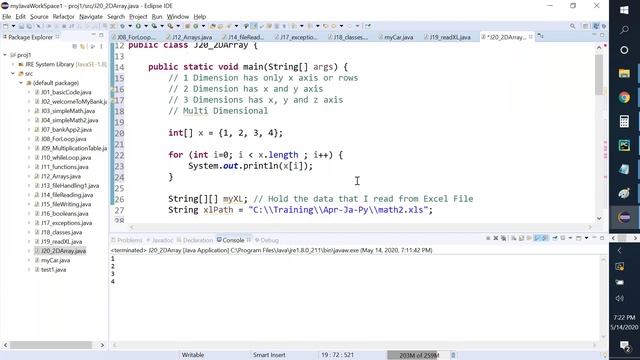This screenshot has height=360, width=640.
Task: Collapse All in Package Explorer toolbar
Action: click(x=75, y=47)
